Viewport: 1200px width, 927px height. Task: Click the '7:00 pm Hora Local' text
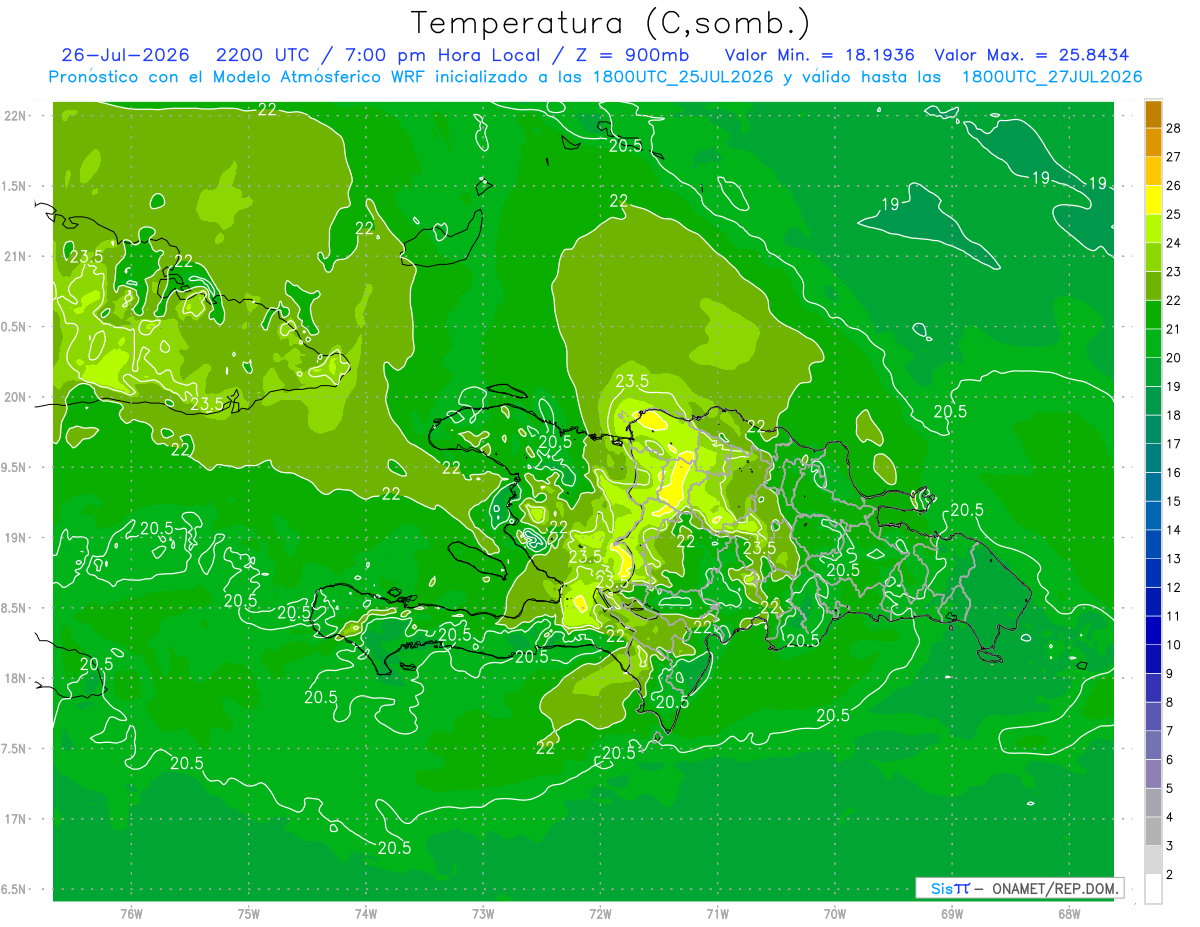441,55
